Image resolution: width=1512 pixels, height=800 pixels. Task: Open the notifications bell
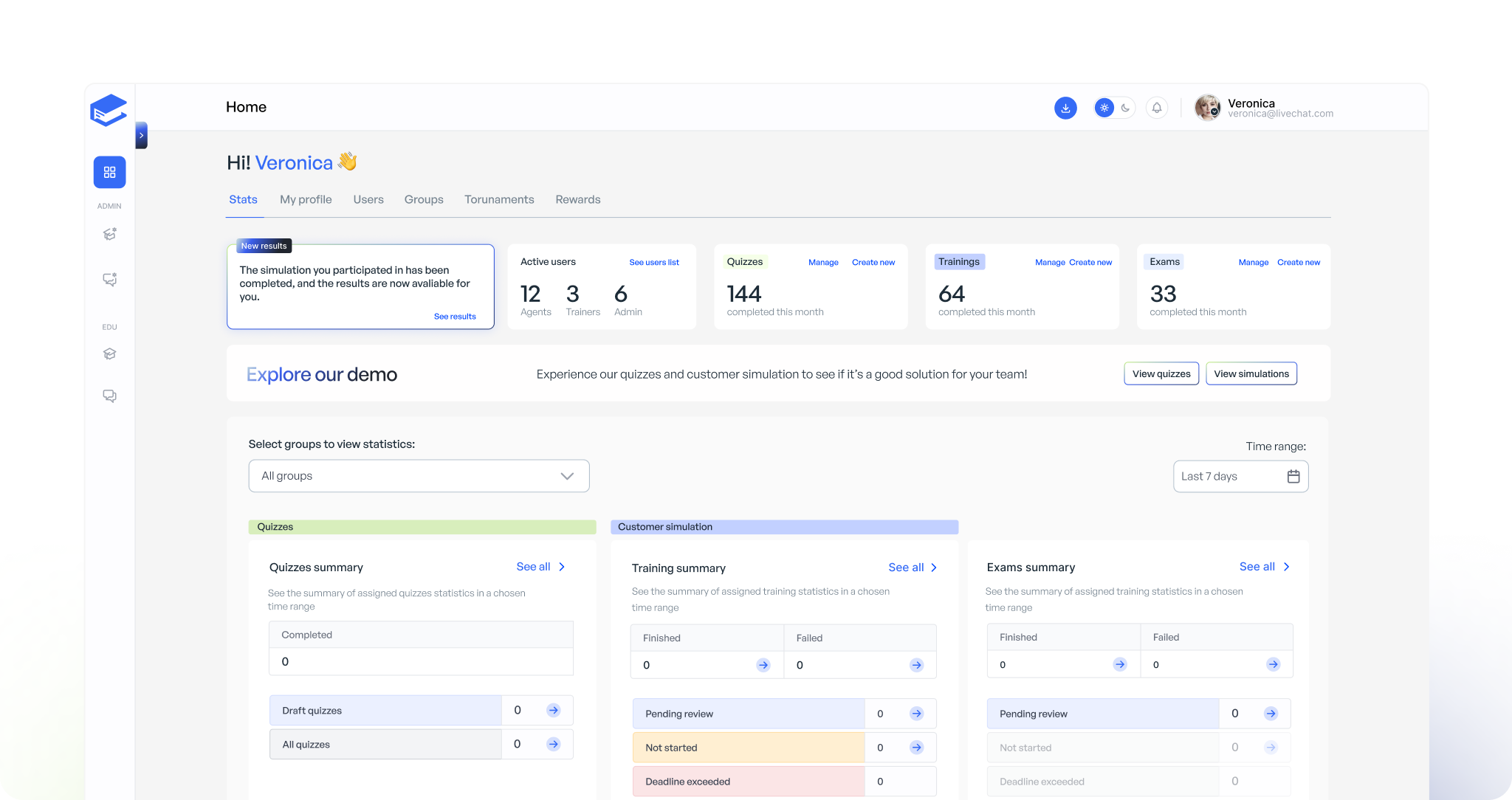(x=1157, y=108)
